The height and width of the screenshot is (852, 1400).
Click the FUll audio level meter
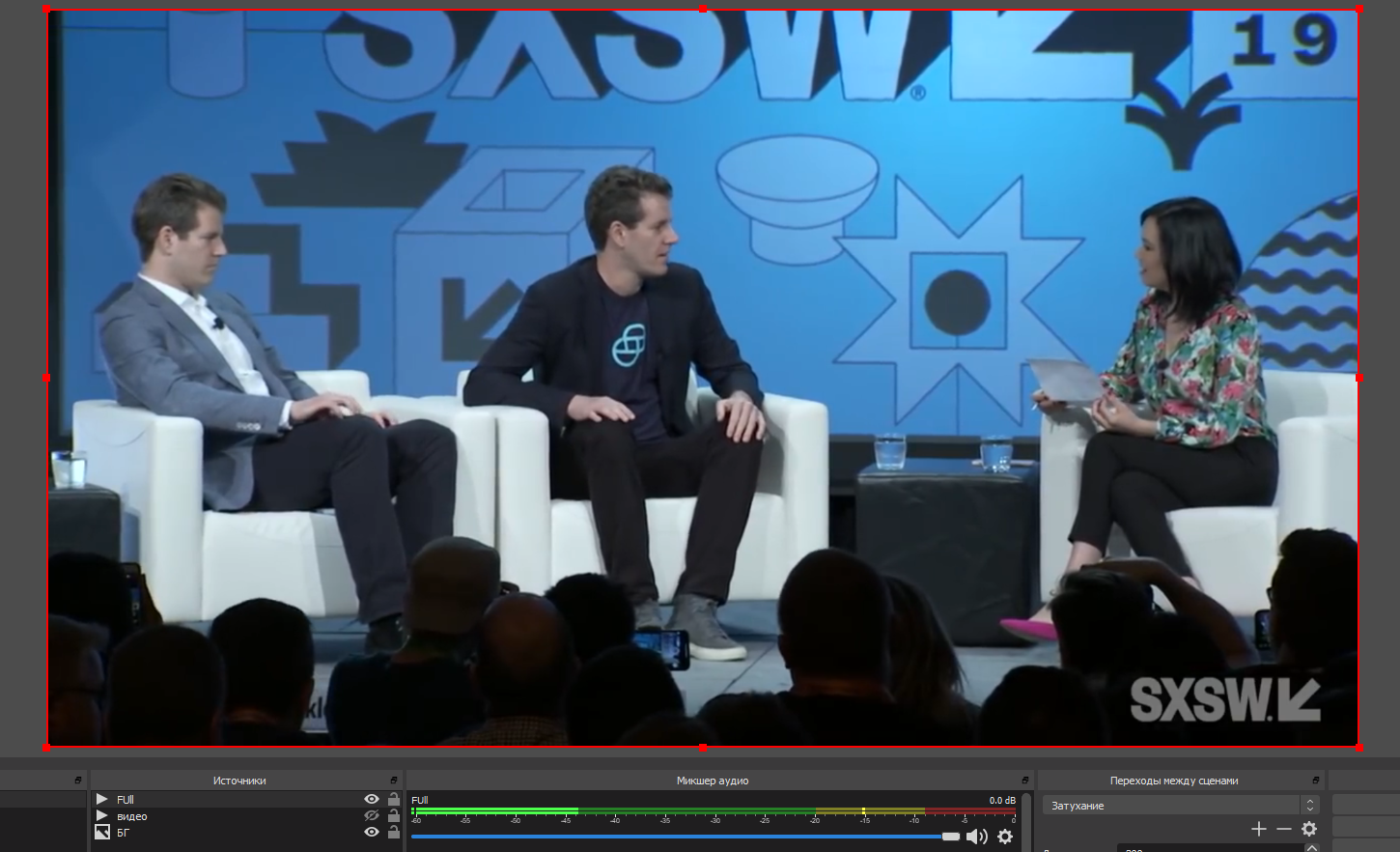tap(714, 810)
